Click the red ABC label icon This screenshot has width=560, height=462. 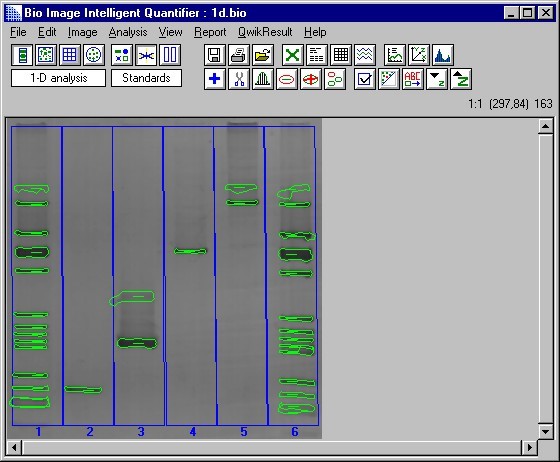pos(413,79)
